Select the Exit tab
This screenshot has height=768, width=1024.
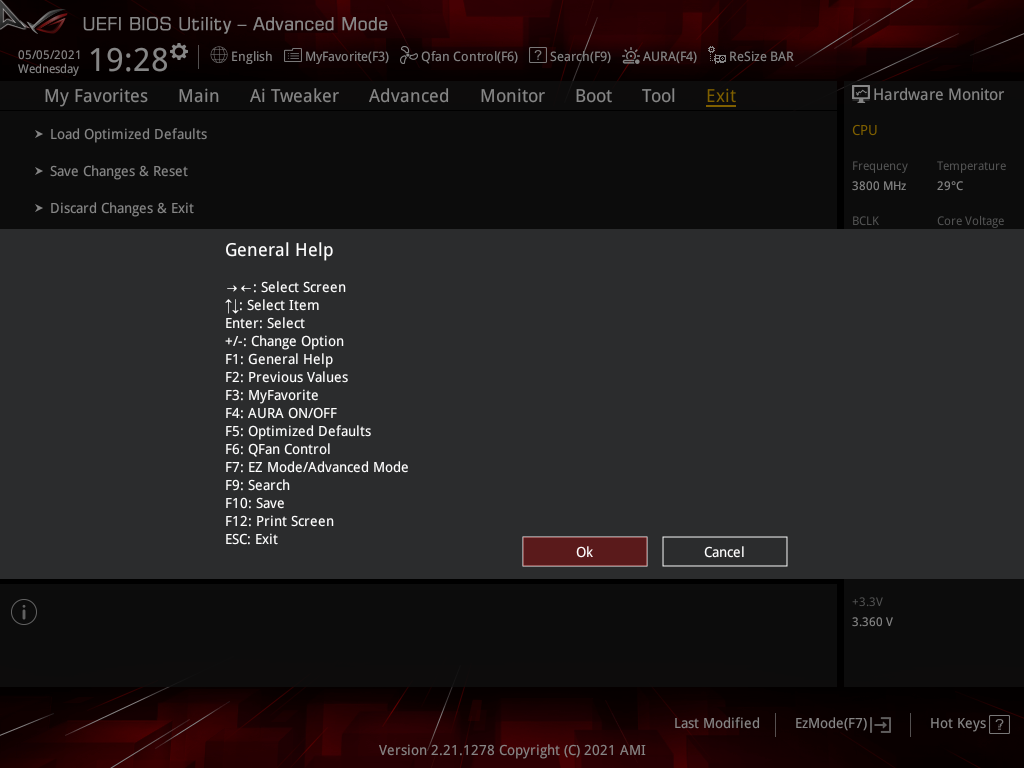click(x=721, y=96)
